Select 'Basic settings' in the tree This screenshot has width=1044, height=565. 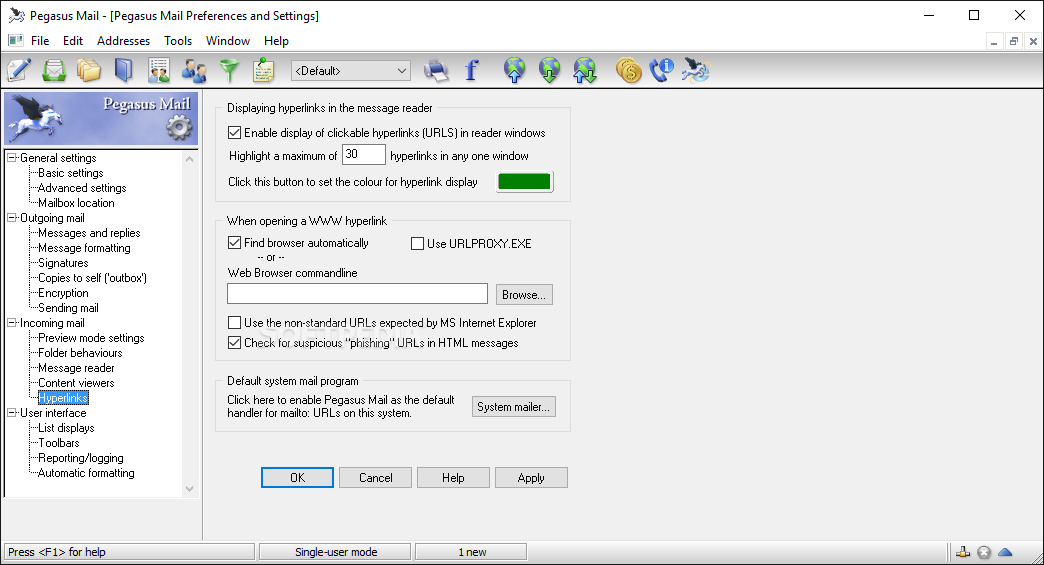point(71,173)
